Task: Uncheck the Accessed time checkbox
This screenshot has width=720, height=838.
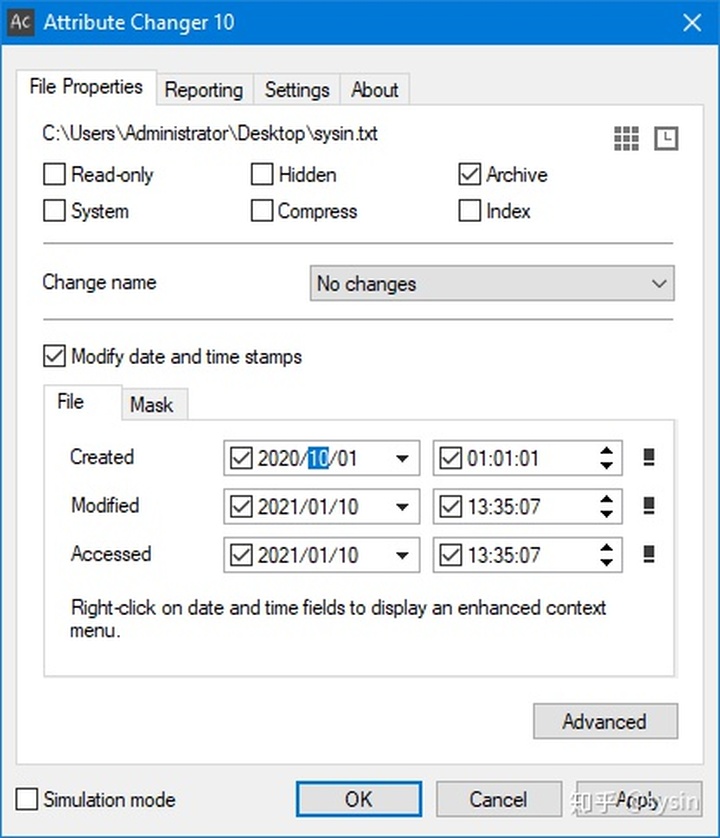Action: [451, 555]
